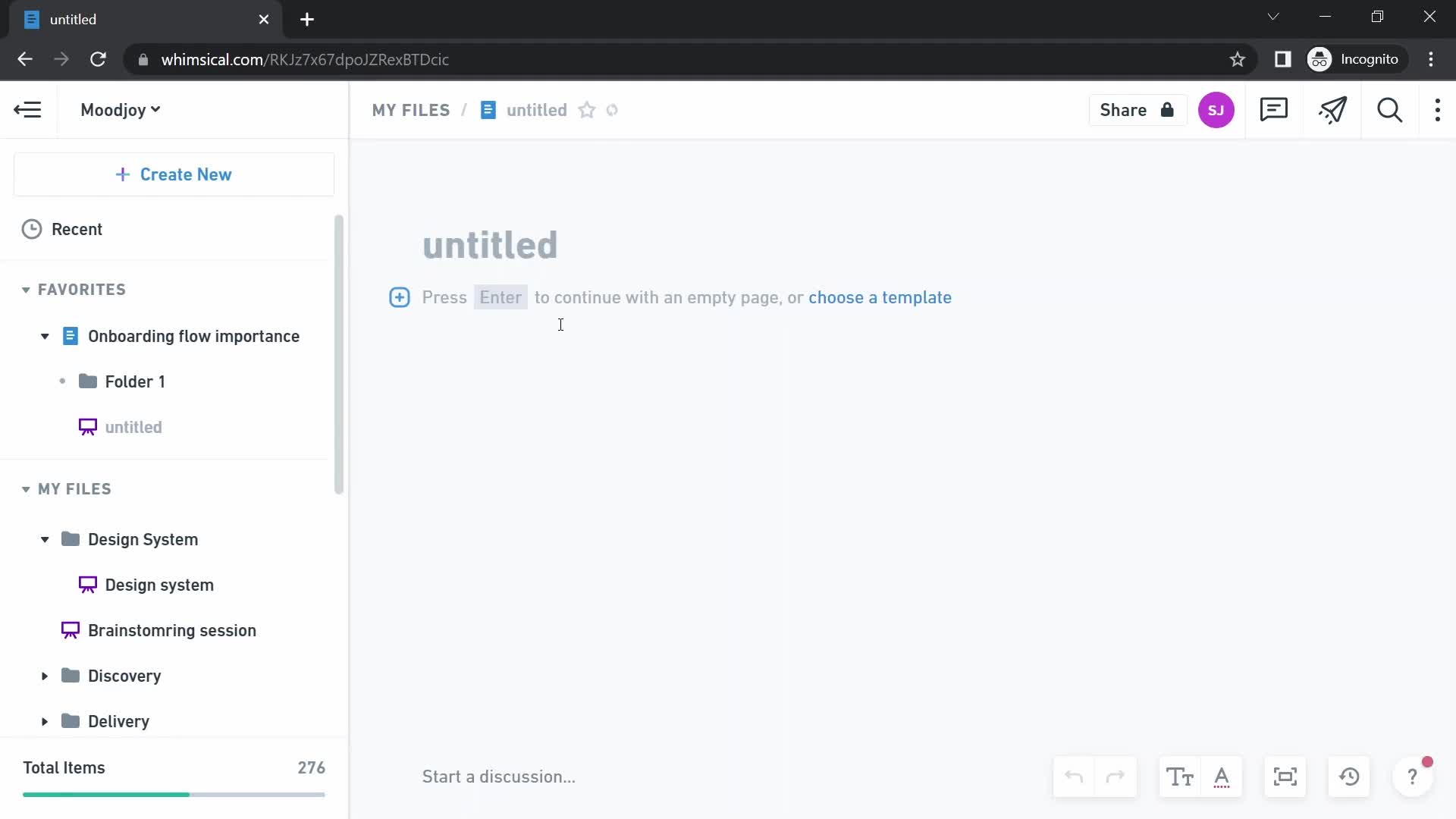Open version history clock icon
The width and height of the screenshot is (1456, 819).
click(1349, 777)
